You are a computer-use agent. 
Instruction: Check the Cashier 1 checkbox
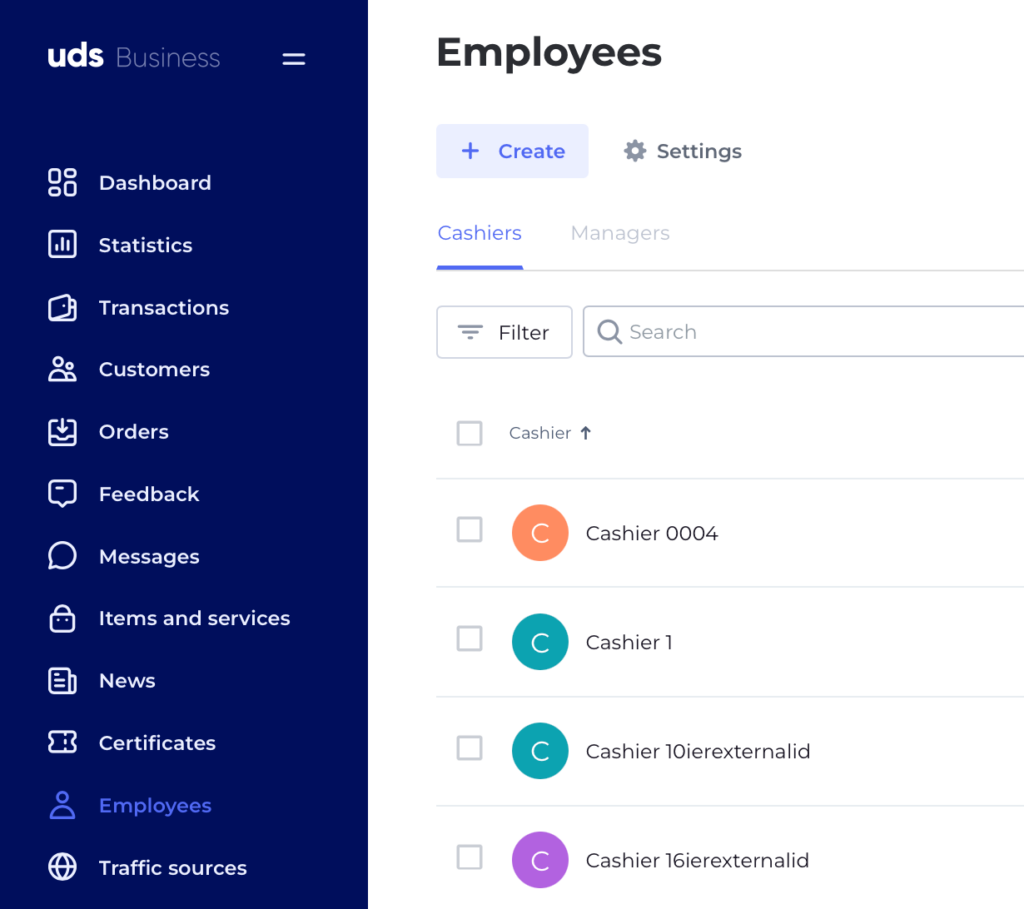tap(470, 639)
